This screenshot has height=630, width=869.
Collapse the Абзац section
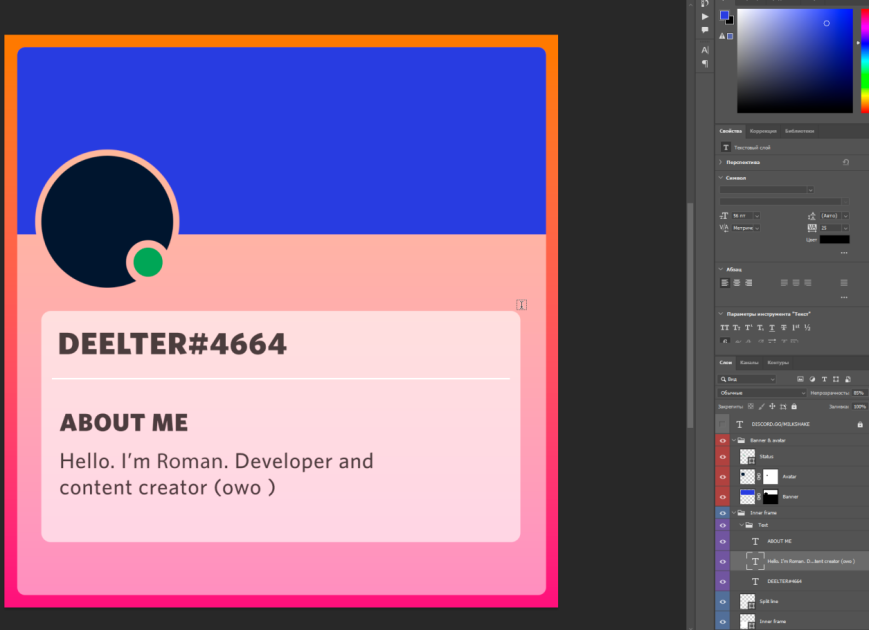[x=720, y=269]
